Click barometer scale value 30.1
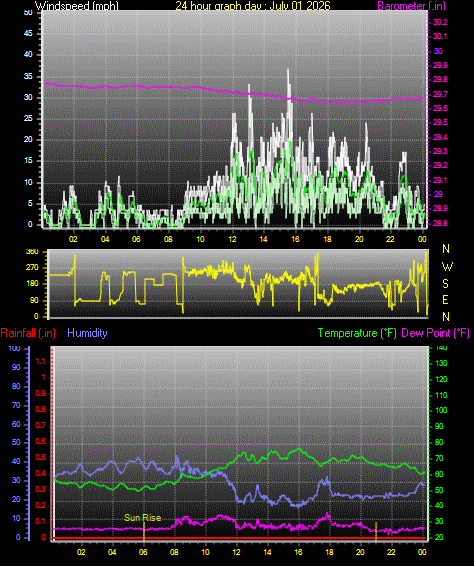This screenshot has width=474, height=566. pyautogui.click(x=440, y=36)
